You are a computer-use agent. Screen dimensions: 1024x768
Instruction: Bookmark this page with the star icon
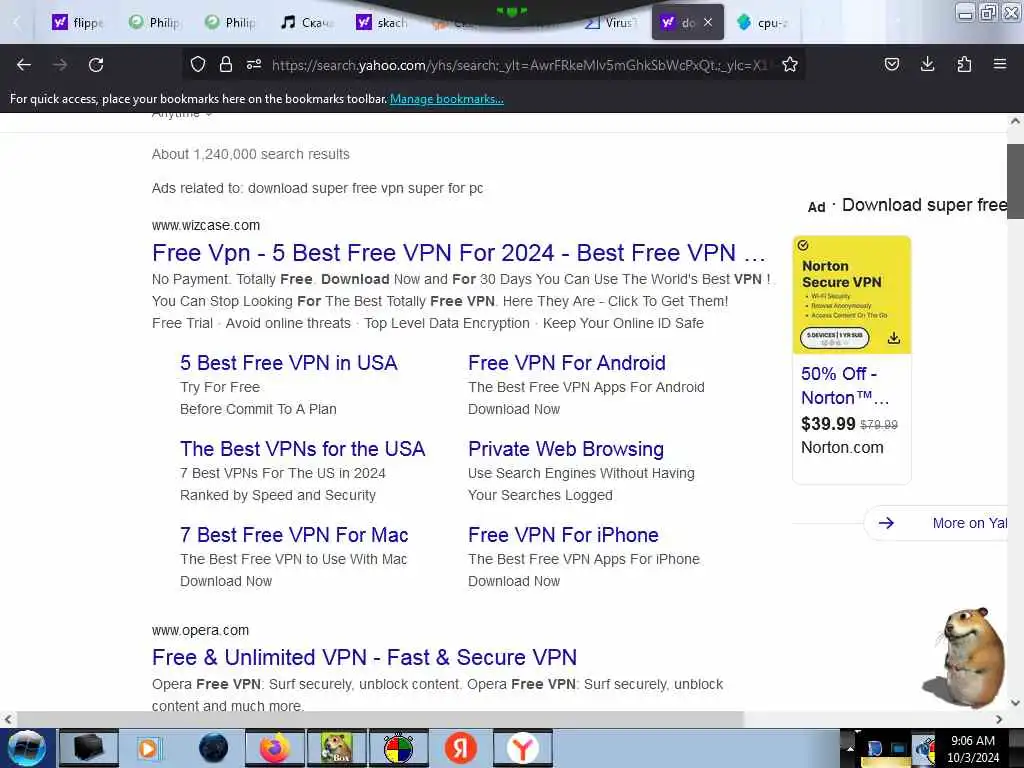790,64
